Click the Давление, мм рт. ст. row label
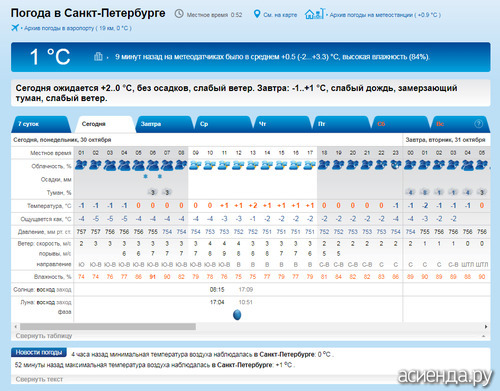This screenshot has height=391, width=500. pyautogui.click(x=44, y=232)
